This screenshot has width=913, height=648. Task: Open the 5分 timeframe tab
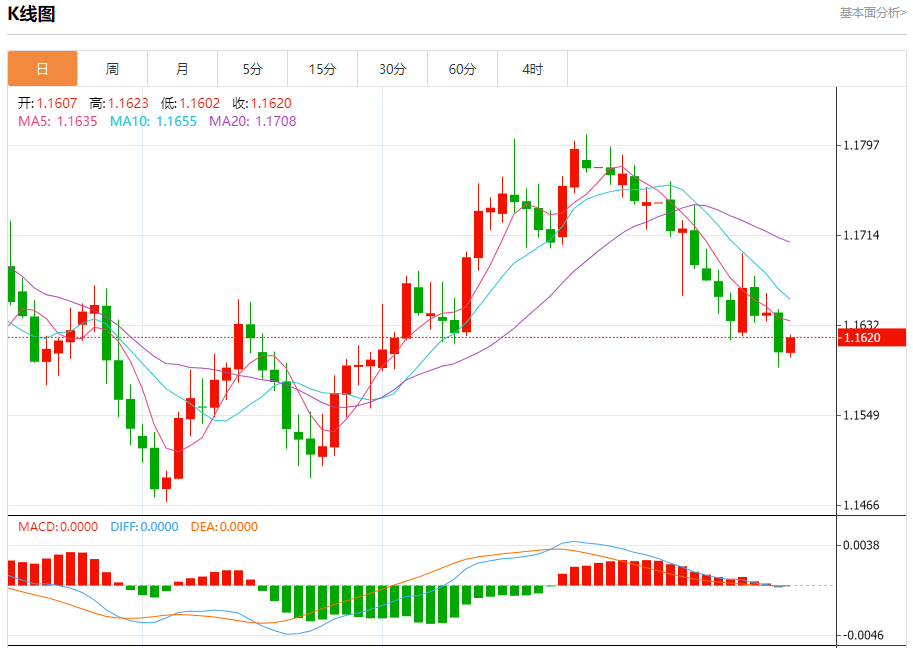(252, 69)
